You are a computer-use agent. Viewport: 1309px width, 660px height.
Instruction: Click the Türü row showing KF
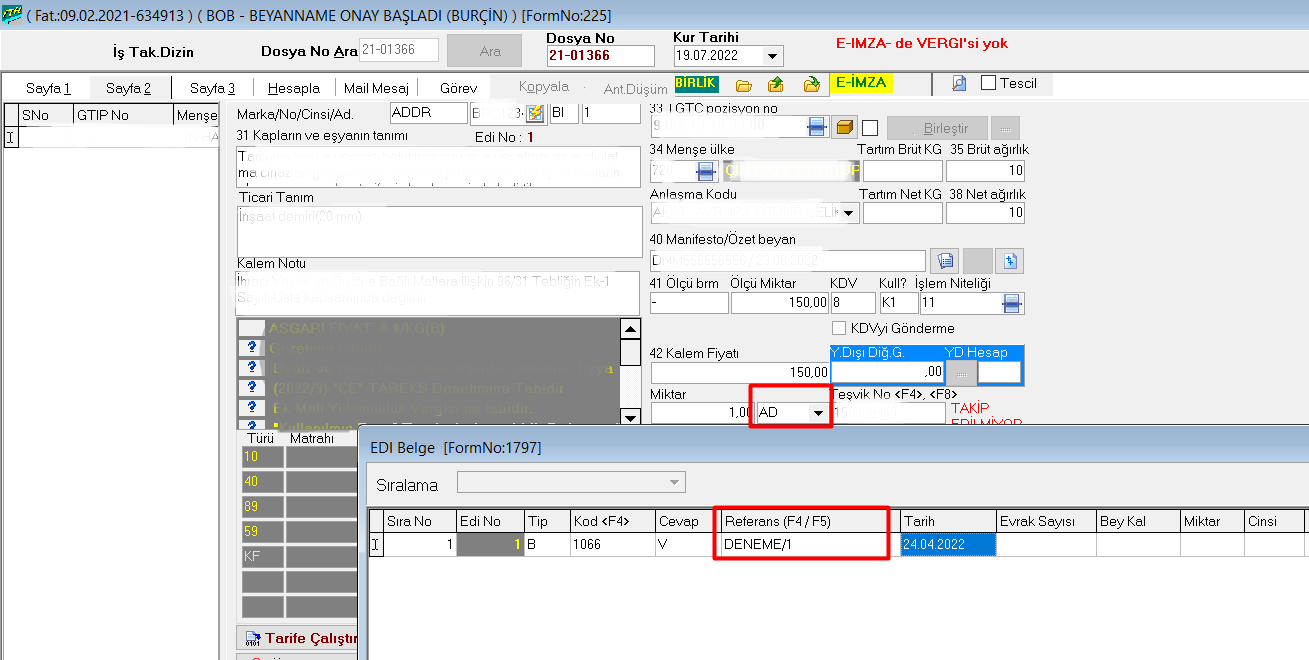tap(262, 557)
